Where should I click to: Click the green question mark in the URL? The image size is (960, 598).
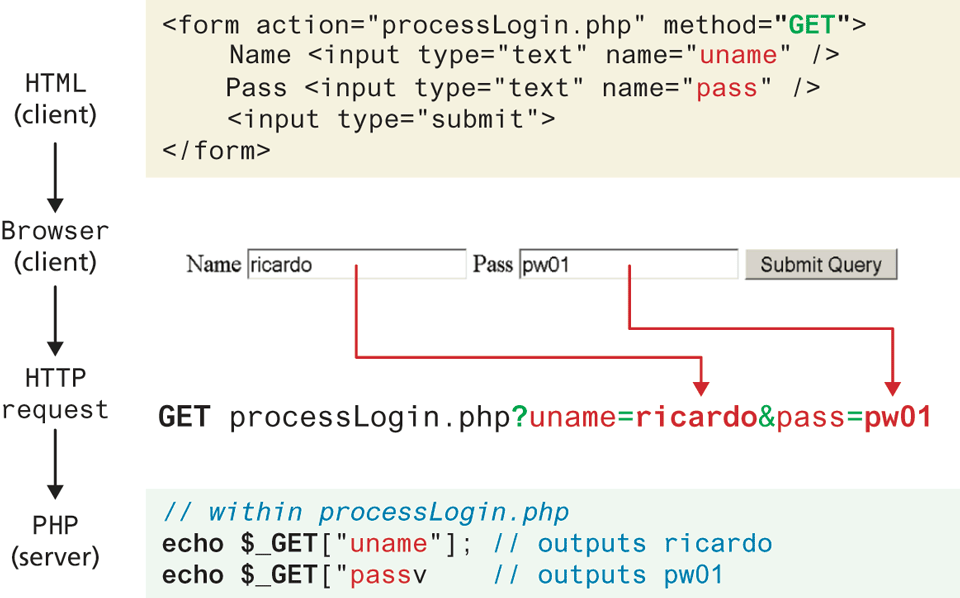[x=520, y=417]
